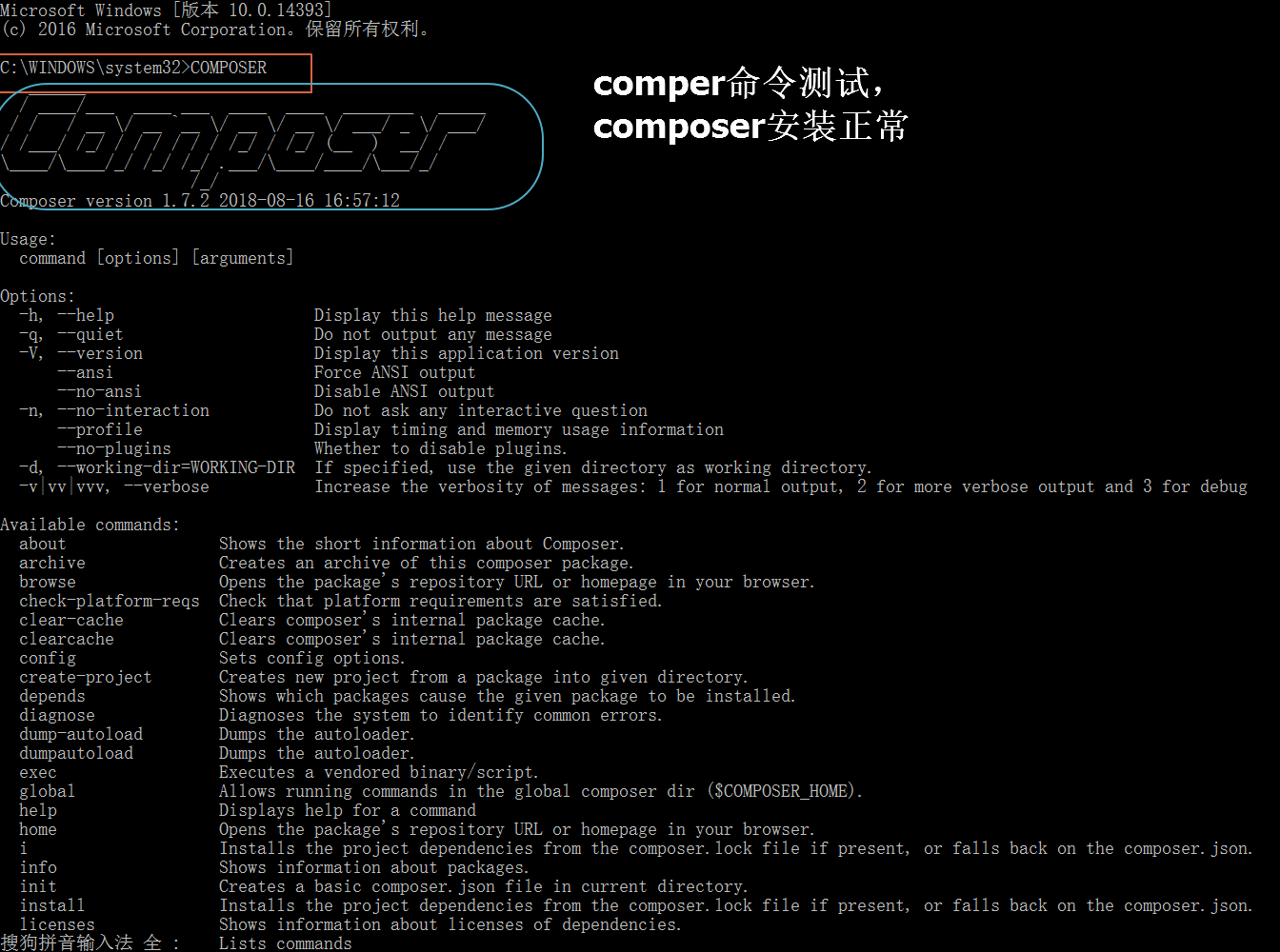Click the check-platform-reqs command name
The width and height of the screenshot is (1280, 952).
pos(110,601)
